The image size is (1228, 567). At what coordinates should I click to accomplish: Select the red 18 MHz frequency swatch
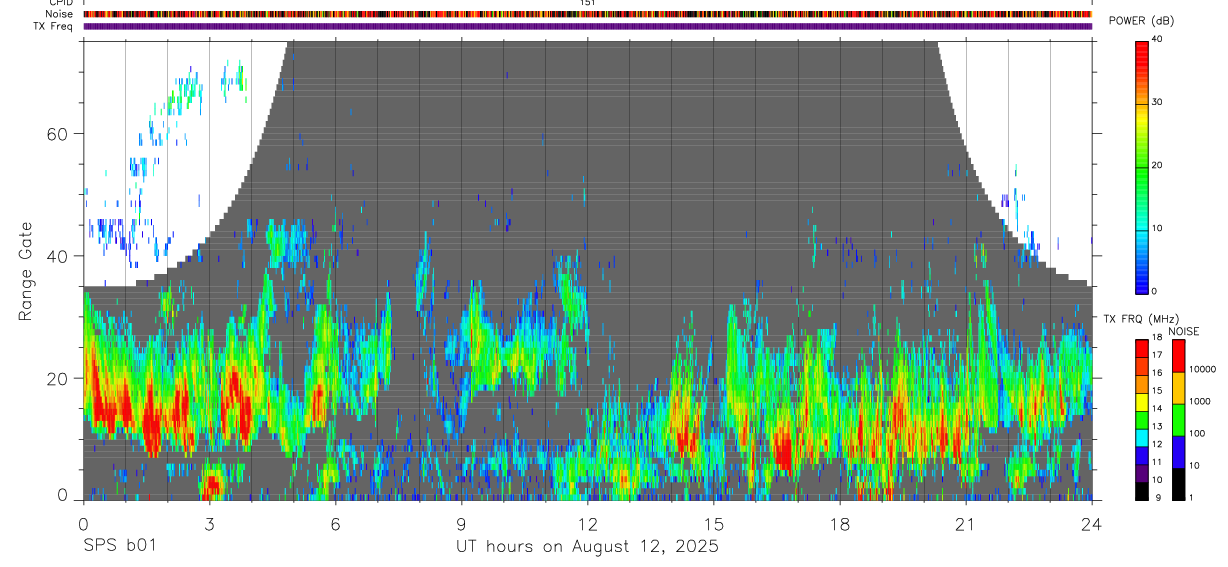[1142, 349]
